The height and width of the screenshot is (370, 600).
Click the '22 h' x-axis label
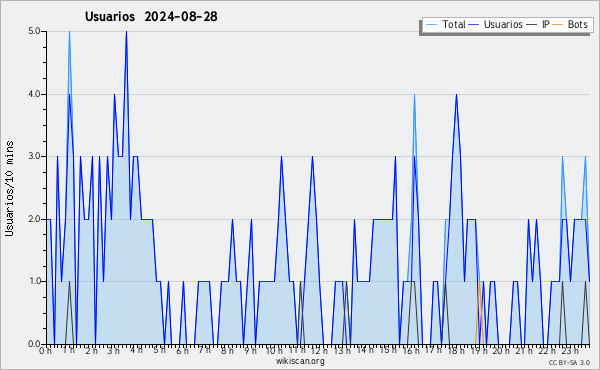tap(547, 350)
